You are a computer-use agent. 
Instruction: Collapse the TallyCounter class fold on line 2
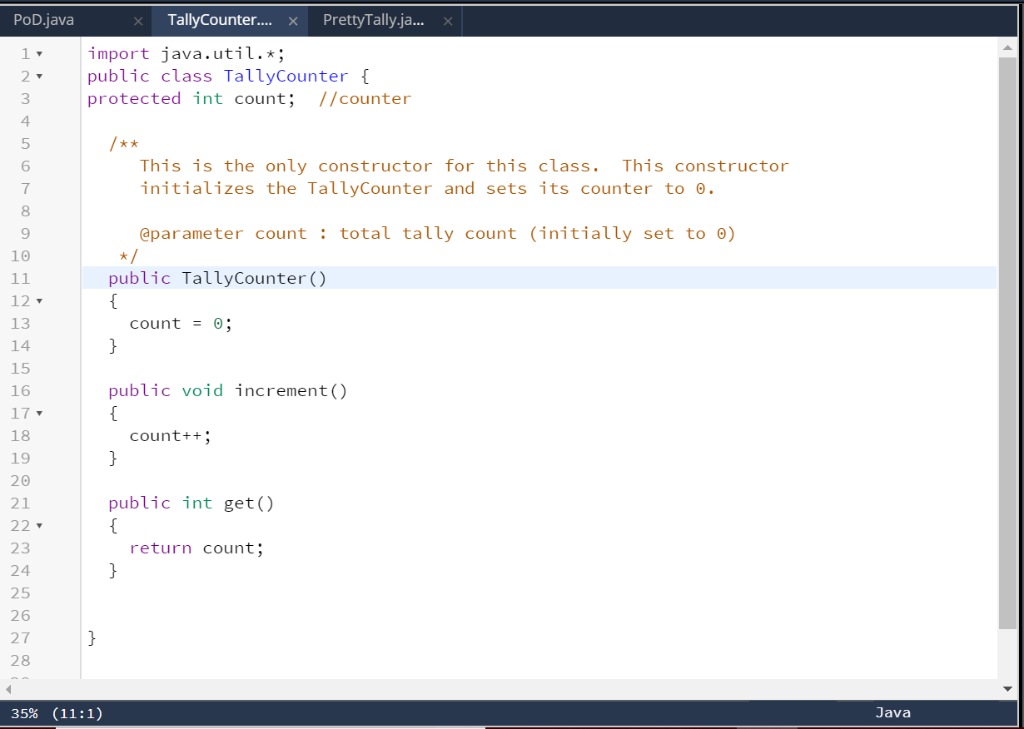pos(37,75)
